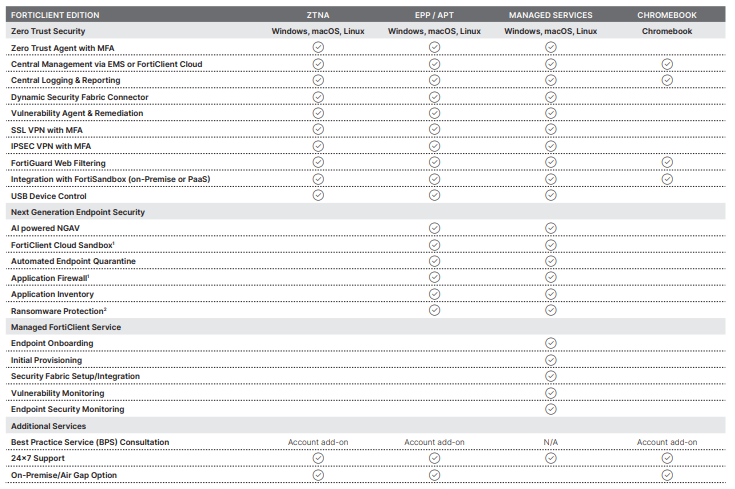Click EPP / APT checkmark for 24×7 Support
The height and width of the screenshot is (489, 735).
[435, 458]
